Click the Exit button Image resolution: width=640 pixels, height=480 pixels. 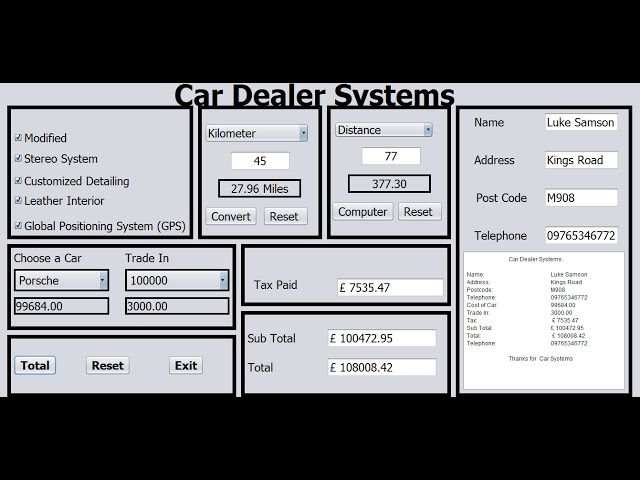(x=186, y=365)
